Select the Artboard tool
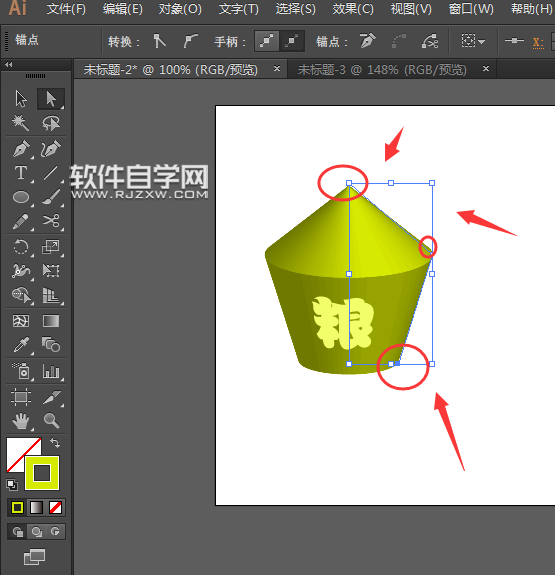The image size is (555, 575). click(x=21, y=397)
